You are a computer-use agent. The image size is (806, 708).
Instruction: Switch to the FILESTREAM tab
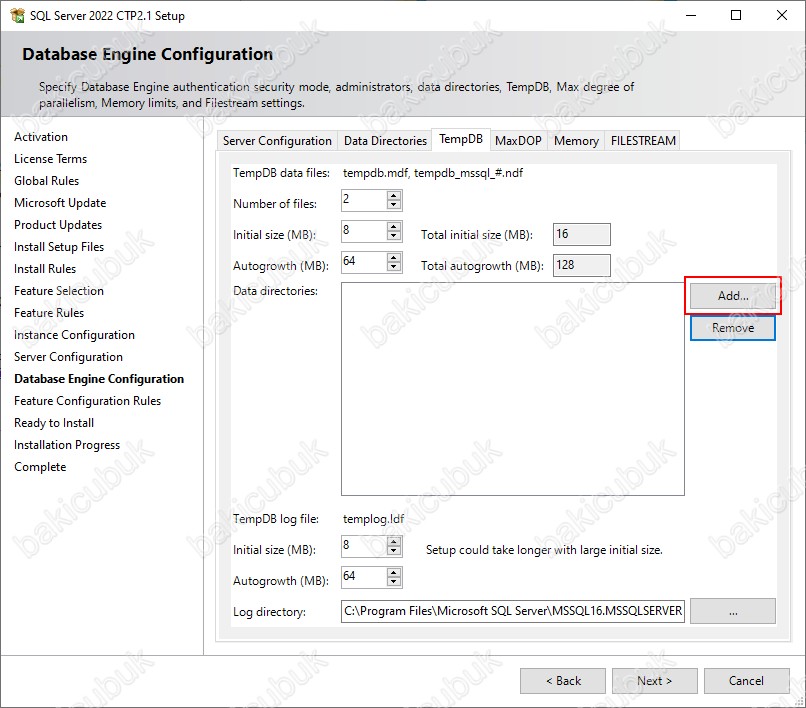tap(643, 141)
